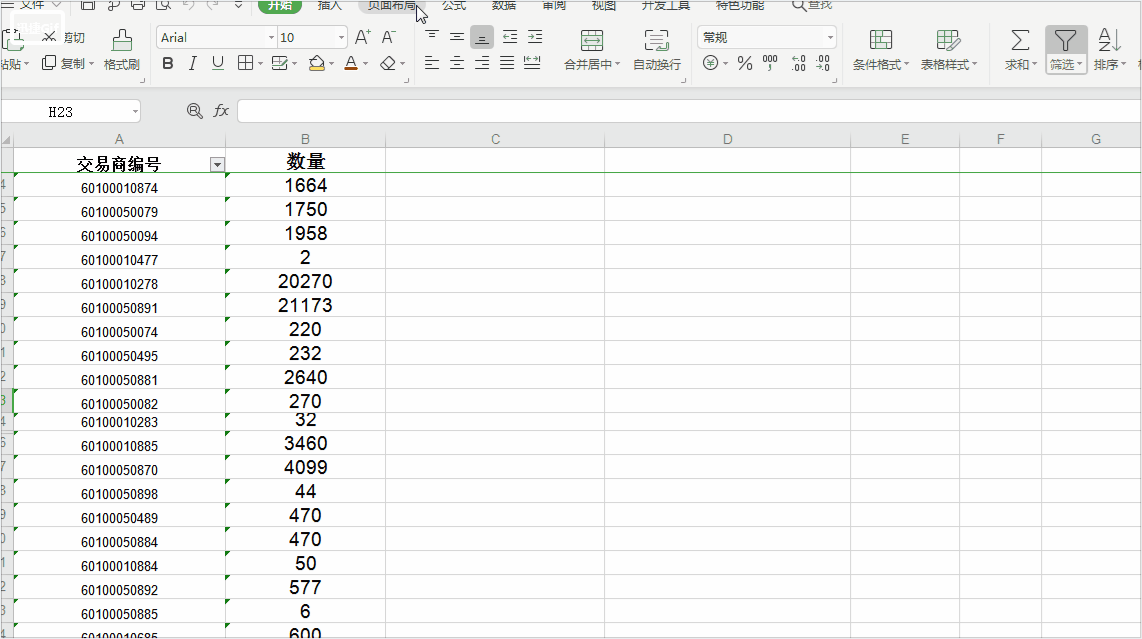
Task: Switch to the 插入 (Insert) tab
Action: pyautogui.click(x=329, y=6)
